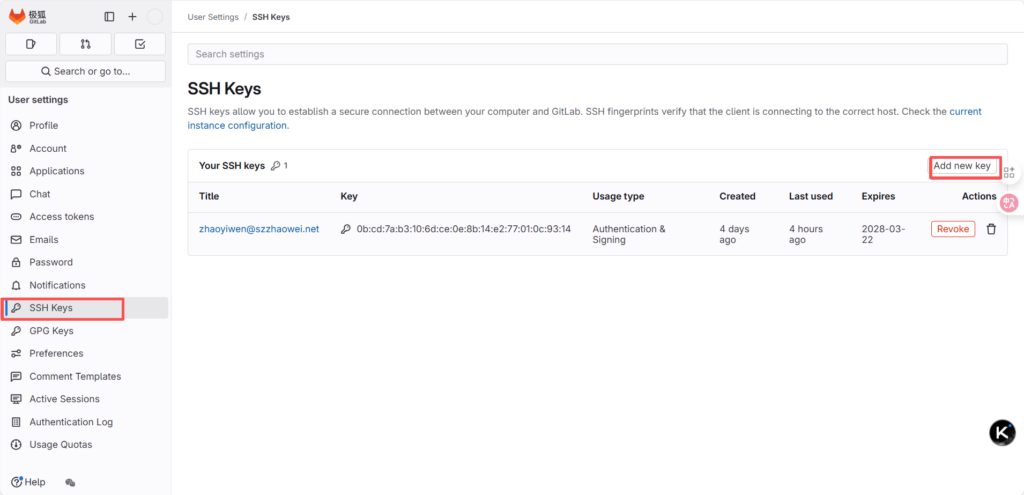Open assigned issues icon button

coord(31,44)
